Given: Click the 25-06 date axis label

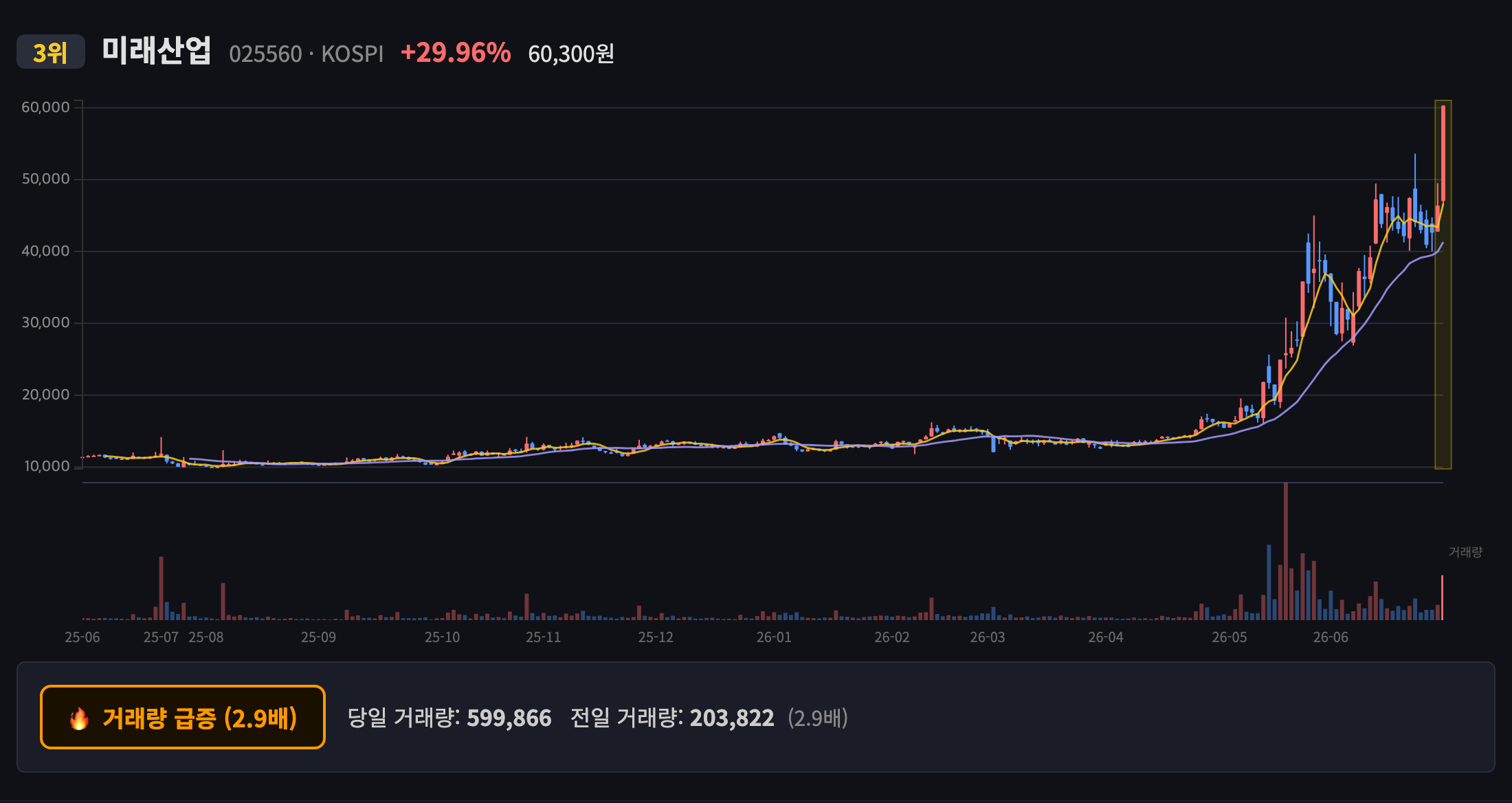Looking at the screenshot, I should [x=82, y=637].
